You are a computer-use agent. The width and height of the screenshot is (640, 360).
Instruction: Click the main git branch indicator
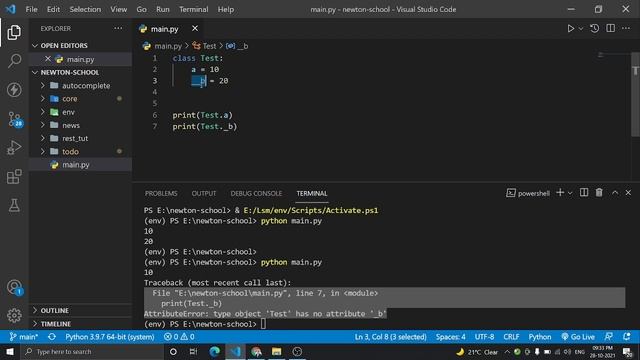[24, 337]
